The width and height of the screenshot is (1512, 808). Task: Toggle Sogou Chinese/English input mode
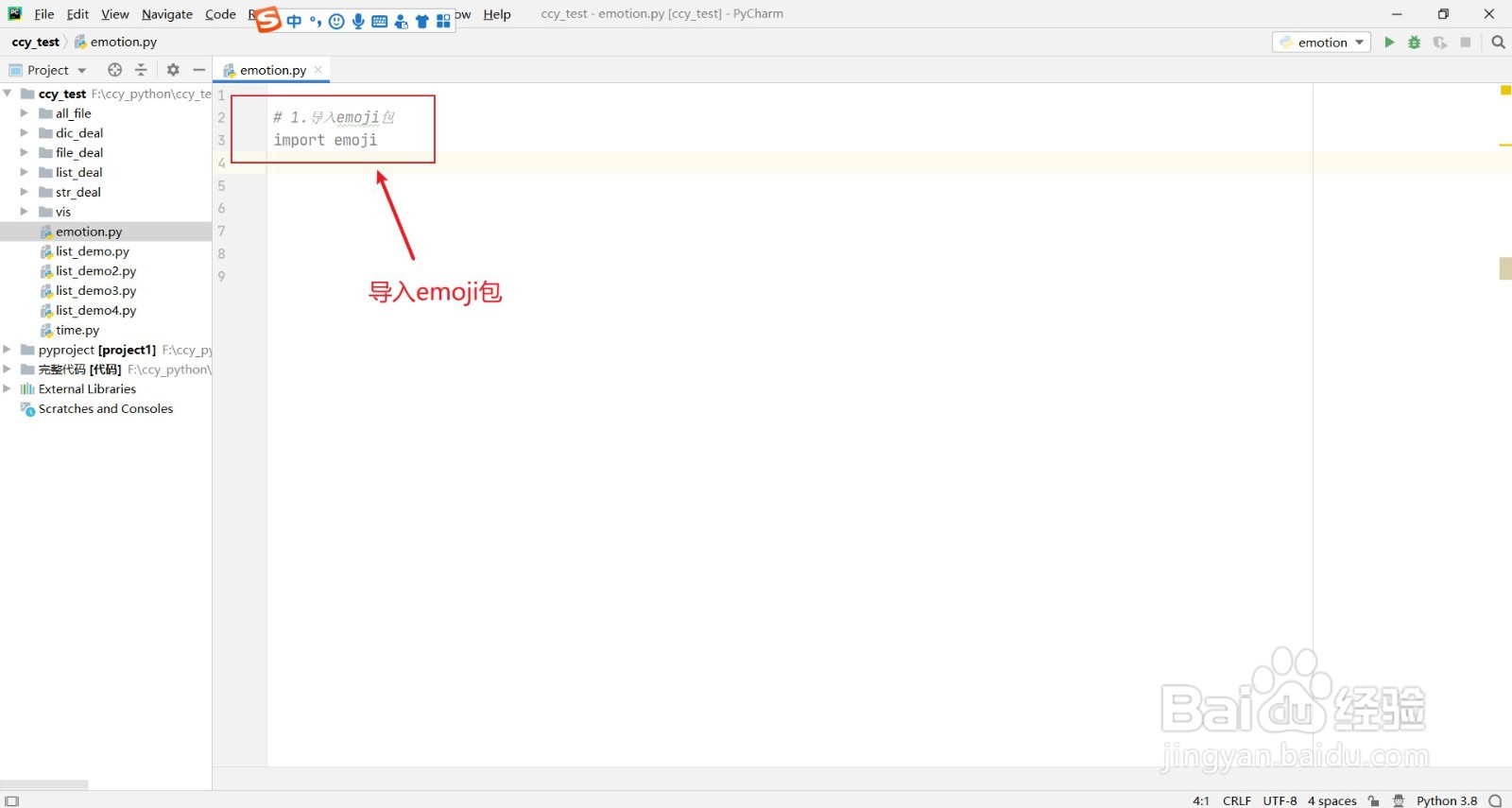click(x=294, y=21)
